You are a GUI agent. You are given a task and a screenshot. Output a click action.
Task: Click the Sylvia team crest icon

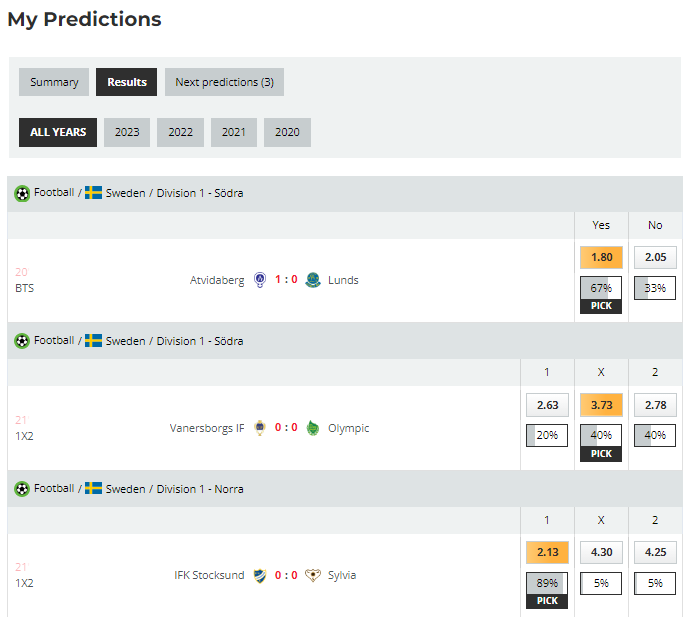313,575
